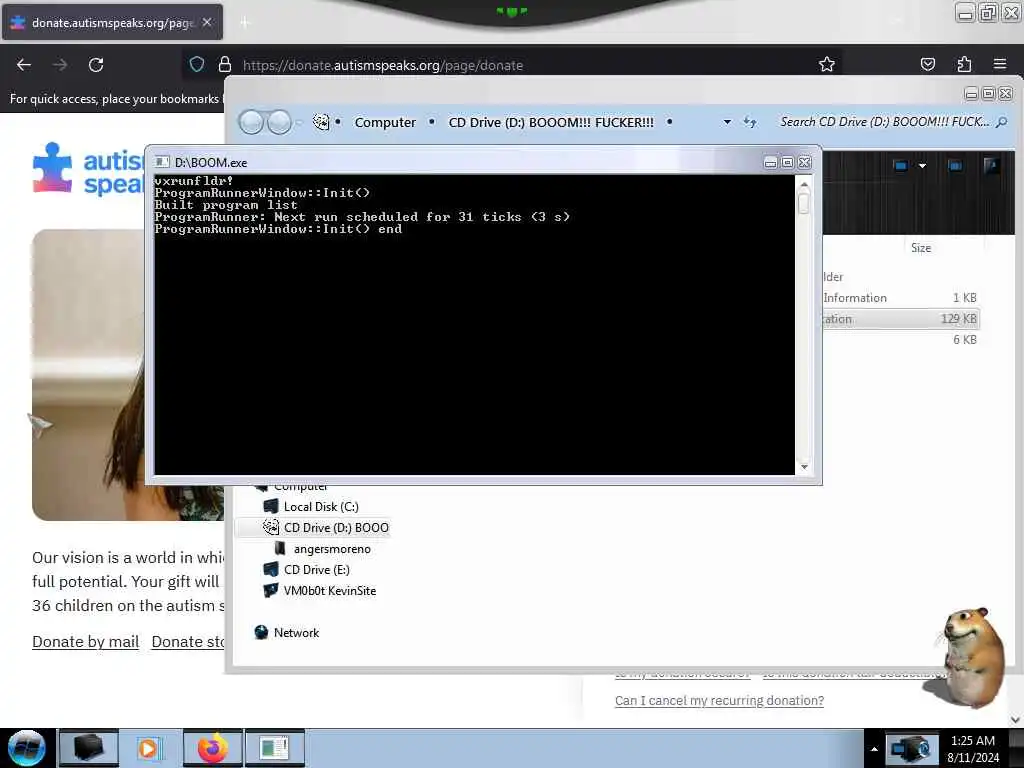Screen dimensions: 1024x768
Task: Open Firefox tracking protection shield
Action: click(x=197, y=65)
